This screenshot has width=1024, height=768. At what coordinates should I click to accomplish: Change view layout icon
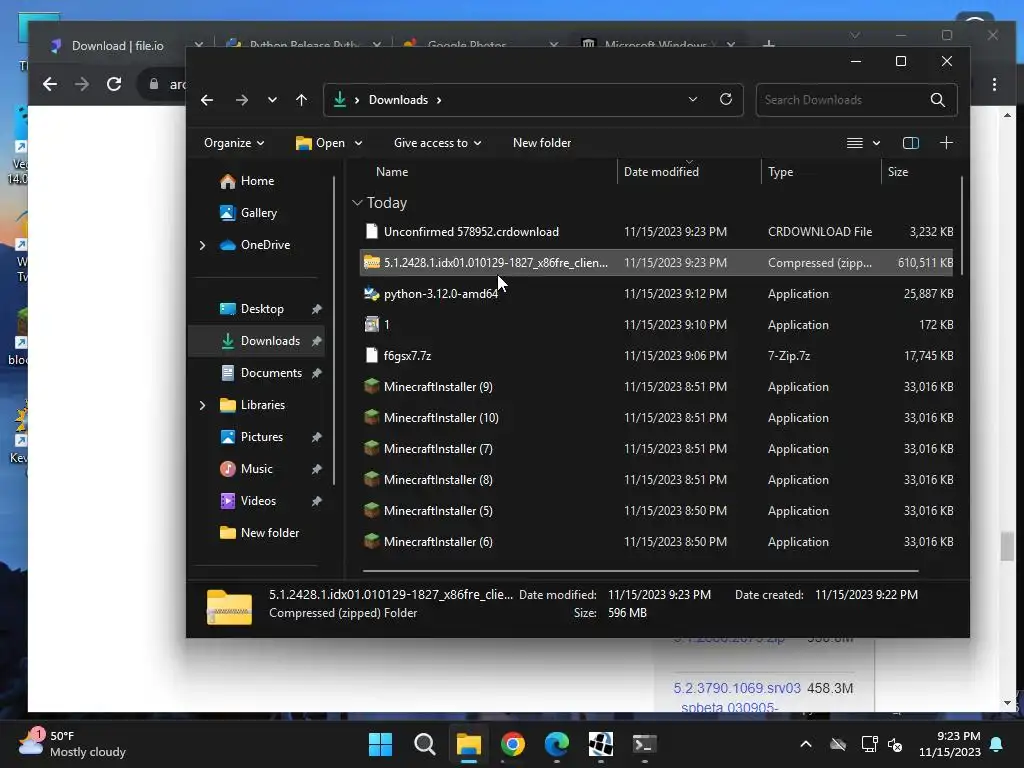coord(855,143)
